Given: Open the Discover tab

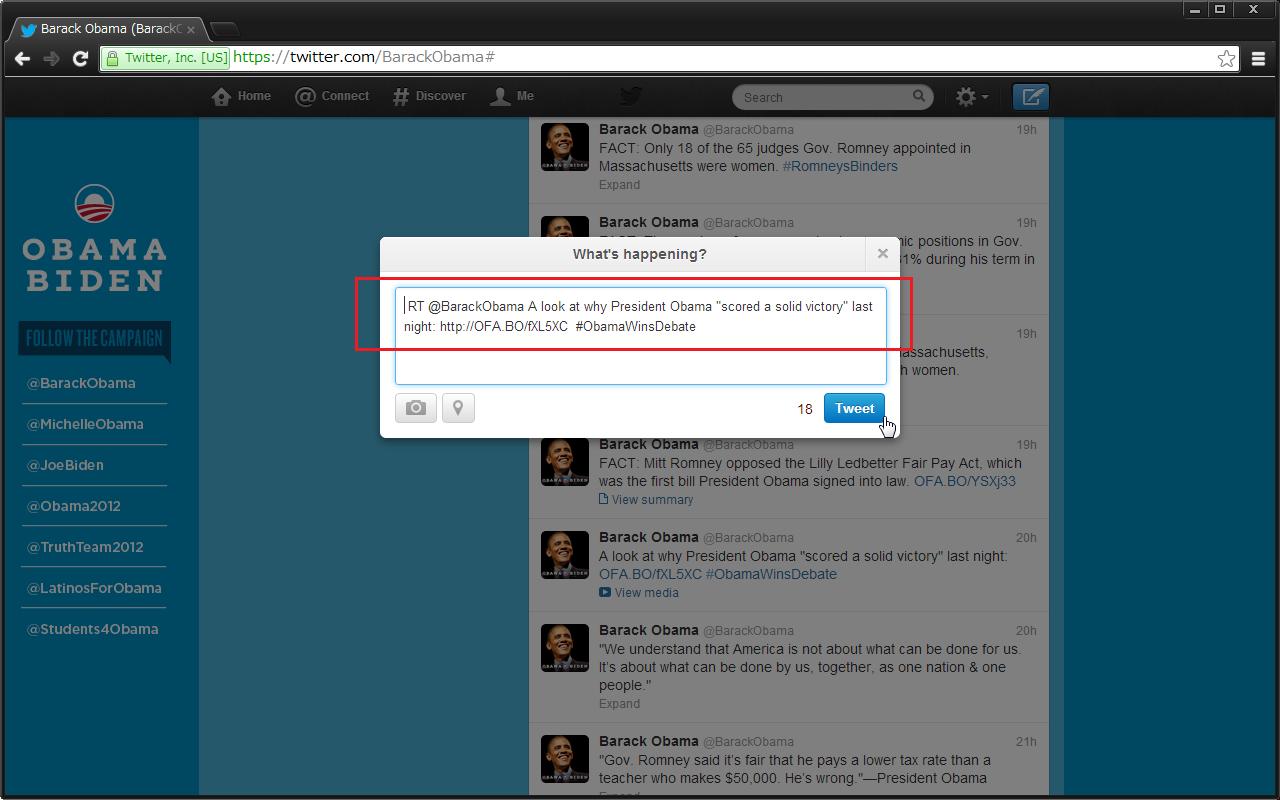Looking at the screenshot, I should click(x=429, y=96).
